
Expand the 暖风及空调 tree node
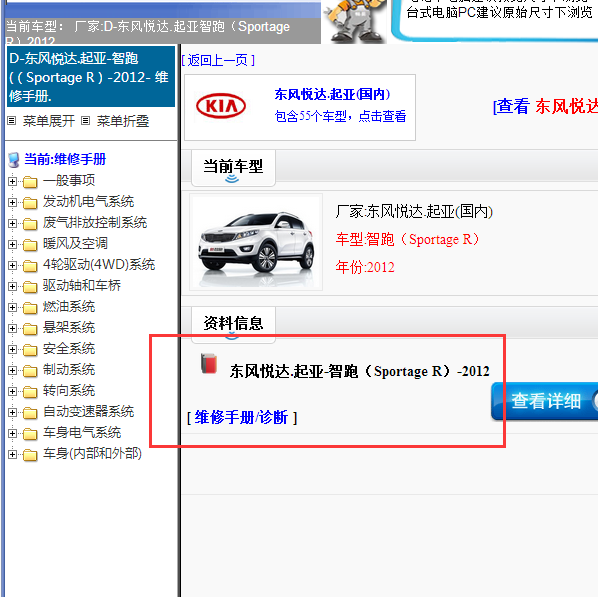[x=12, y=244]
